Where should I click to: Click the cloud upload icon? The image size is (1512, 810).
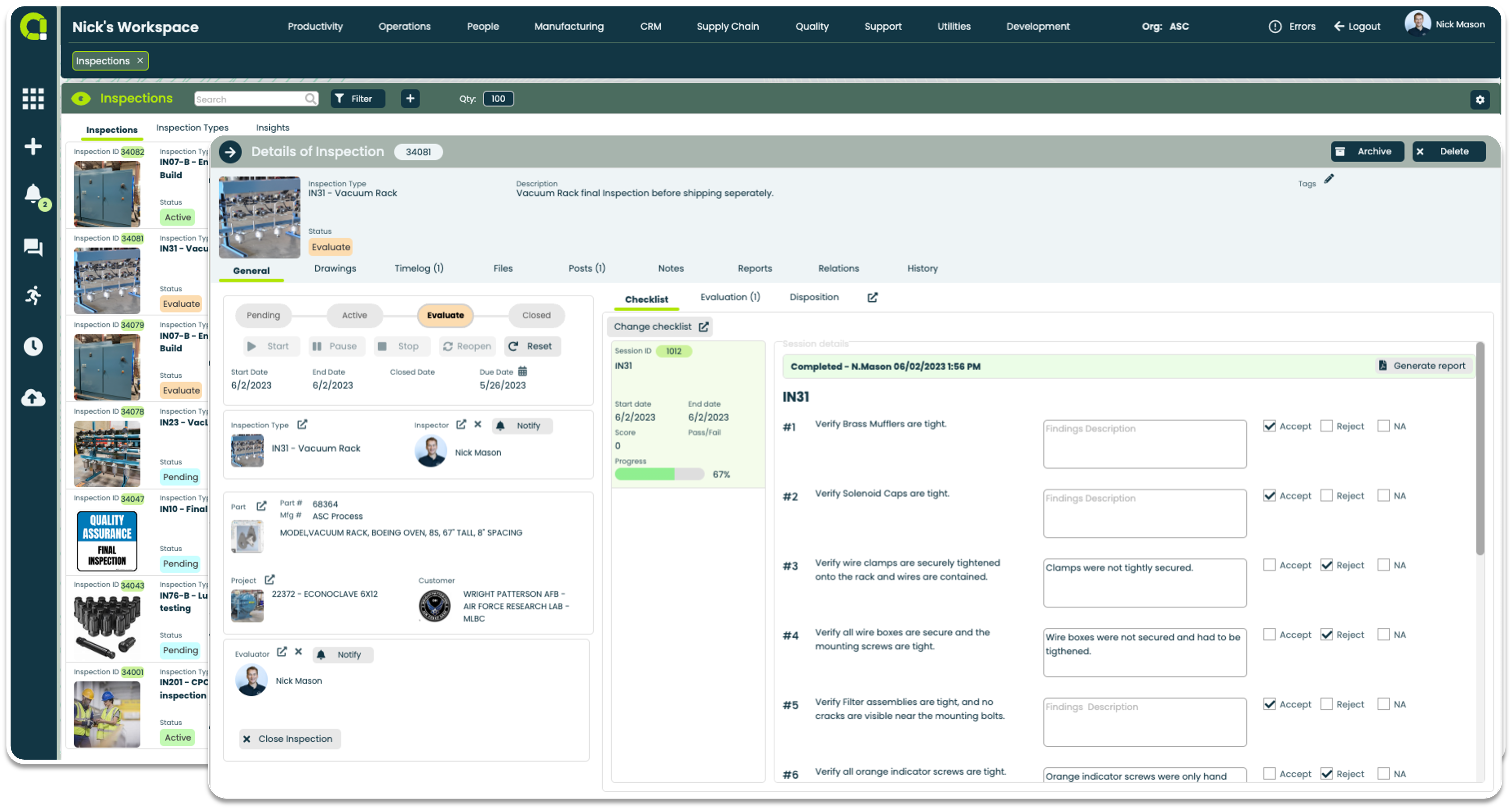pyautogui.click(x=33, y=398)
